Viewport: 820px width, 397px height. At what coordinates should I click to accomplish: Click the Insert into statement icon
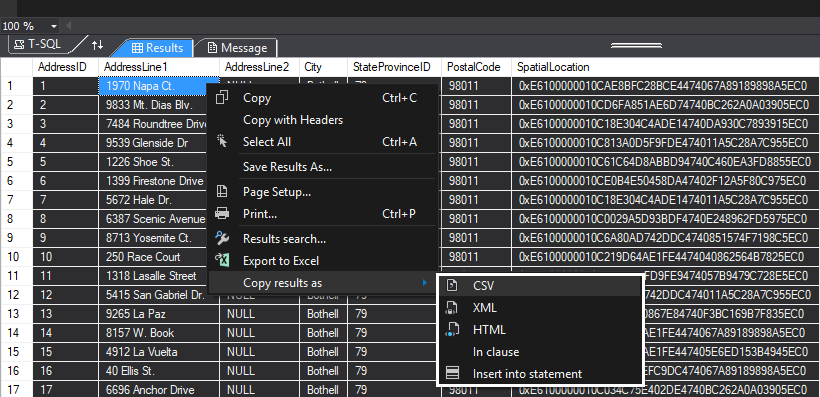click(452, 373)
